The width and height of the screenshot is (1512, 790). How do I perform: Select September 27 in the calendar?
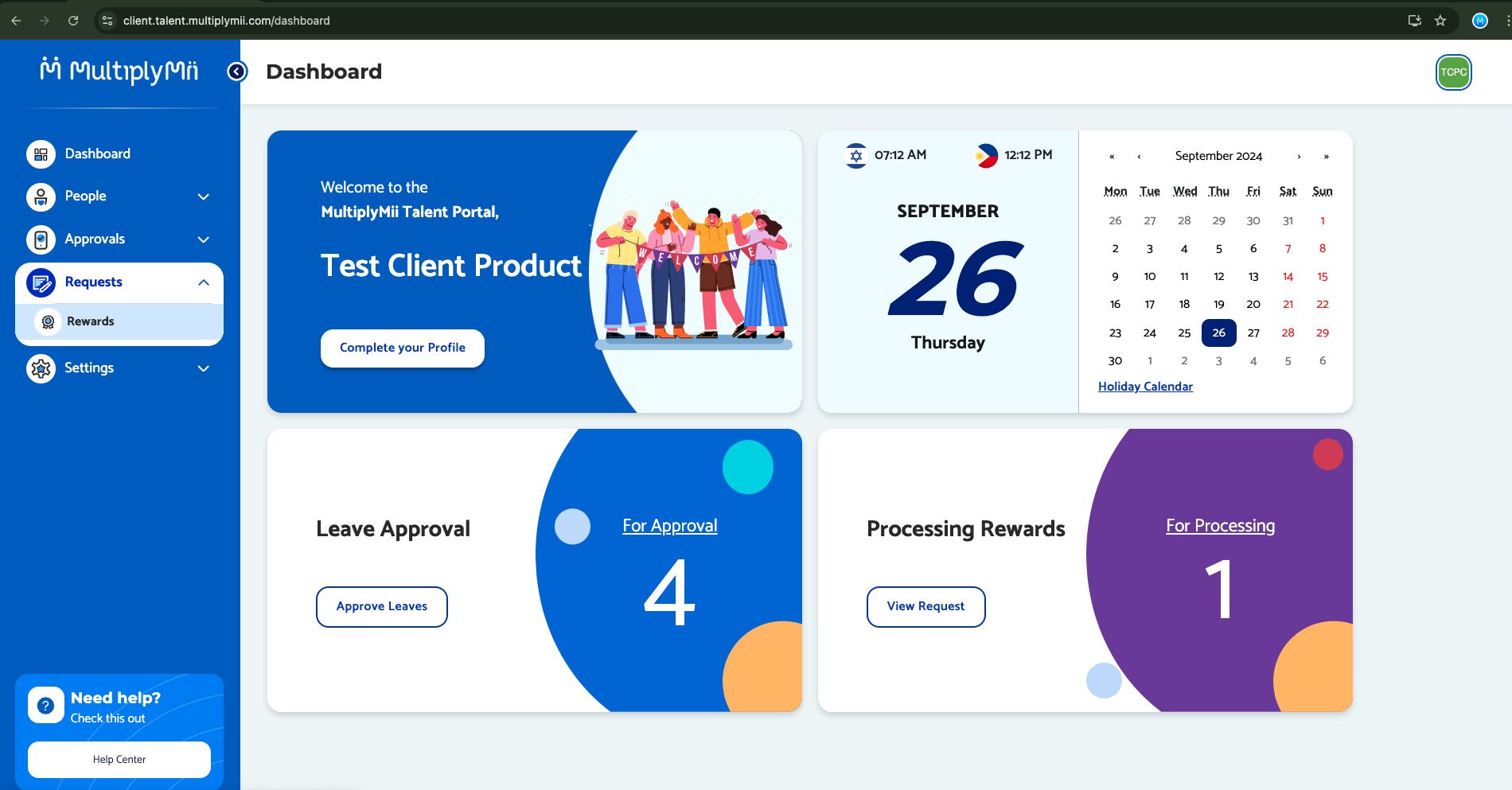click(1253, 333)
